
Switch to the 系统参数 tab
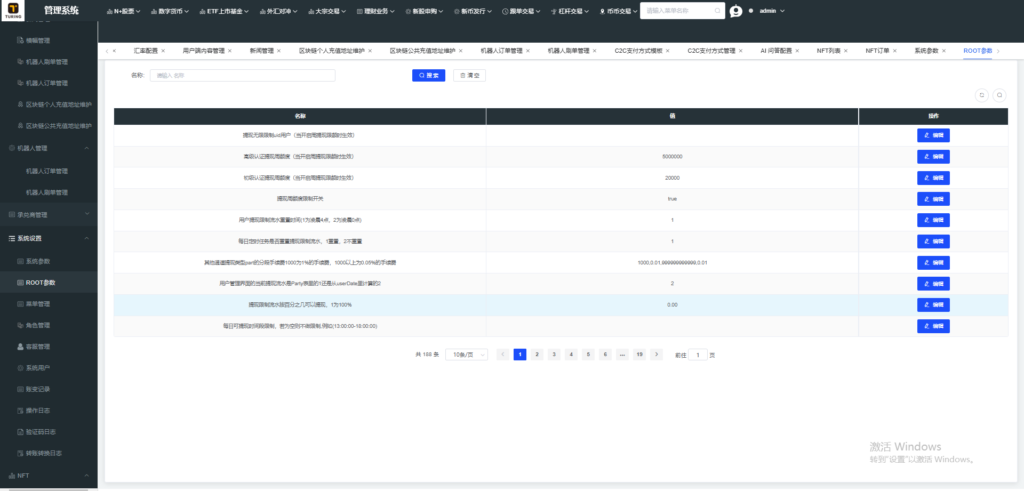coord(926,51)
